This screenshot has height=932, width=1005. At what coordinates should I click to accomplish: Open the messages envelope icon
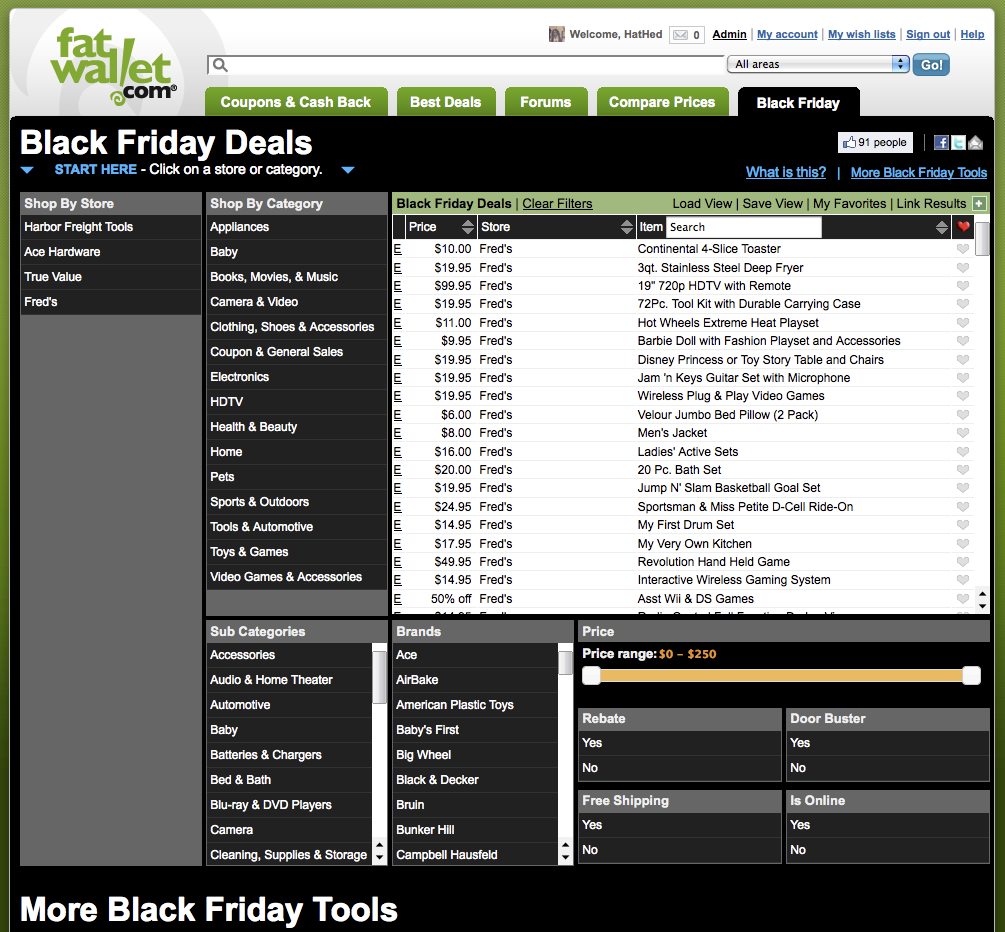click(680, 35)
